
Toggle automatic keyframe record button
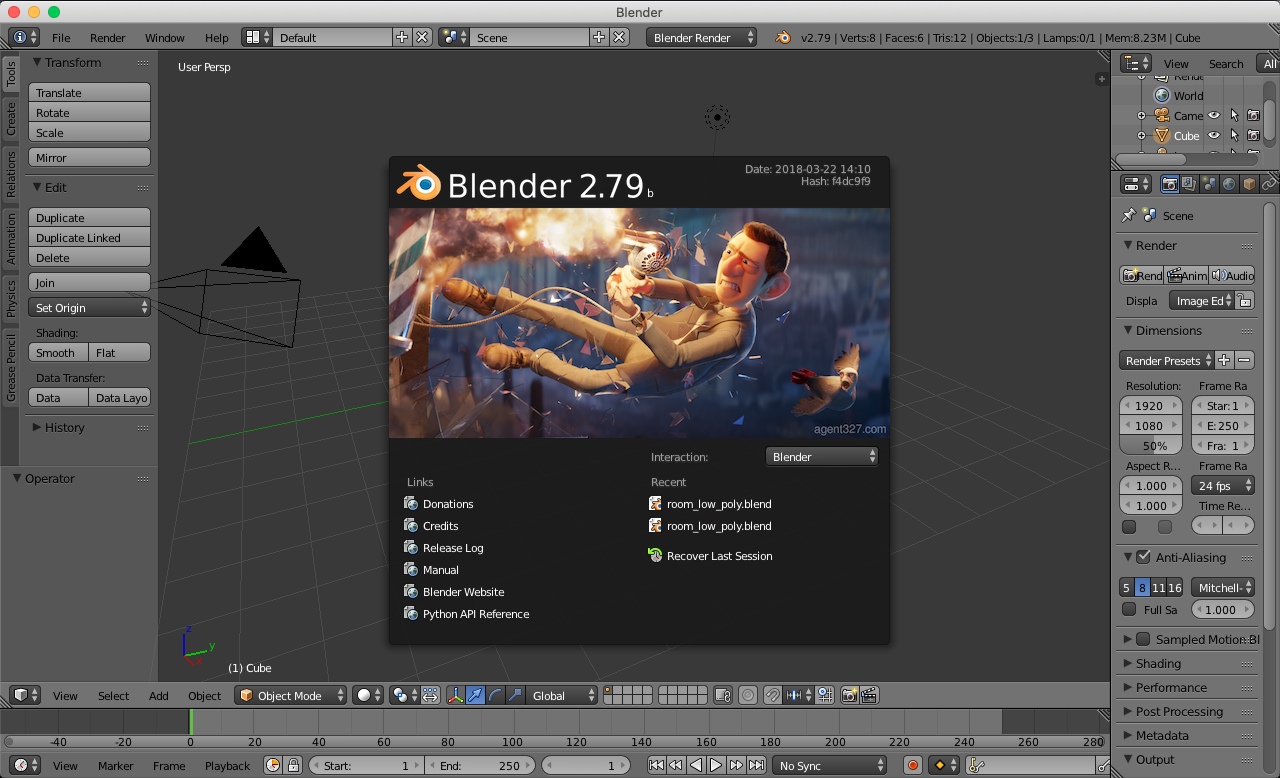click(912, 765)
